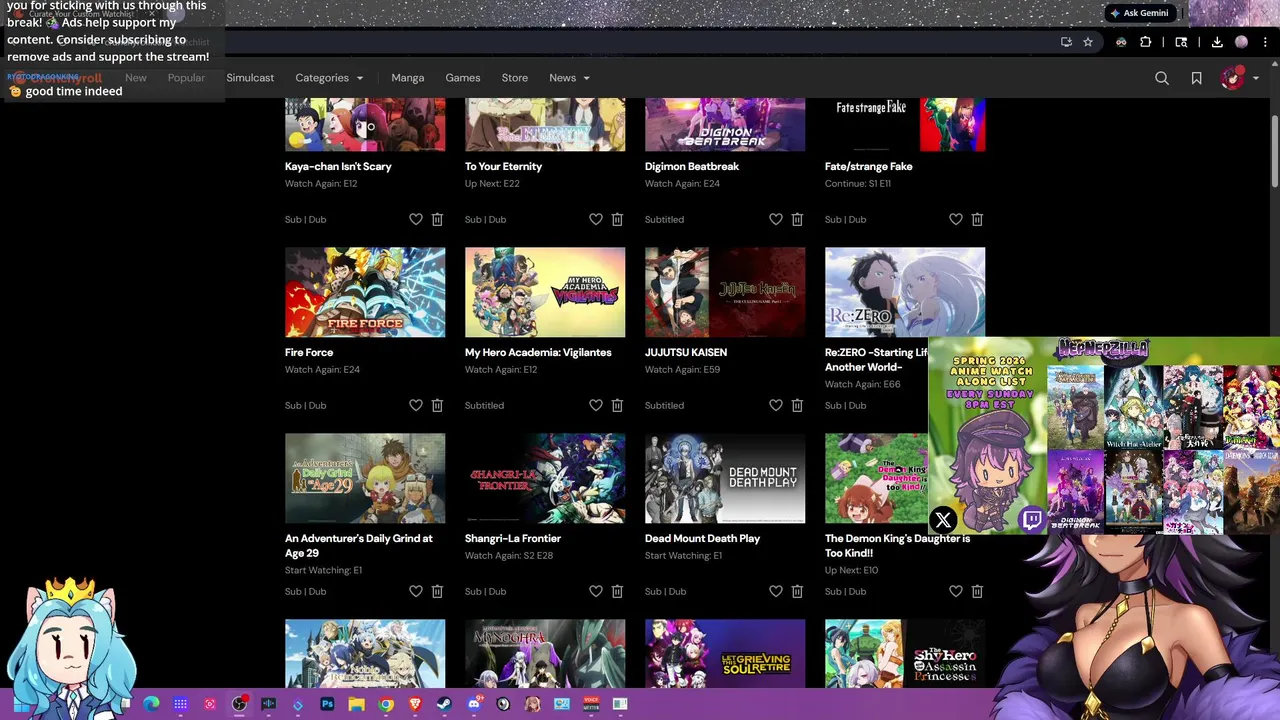The width and height of the screenshot is (1280, 720).
Task: Open Photoshop from the taskbar
Action: tap(327, 704)
